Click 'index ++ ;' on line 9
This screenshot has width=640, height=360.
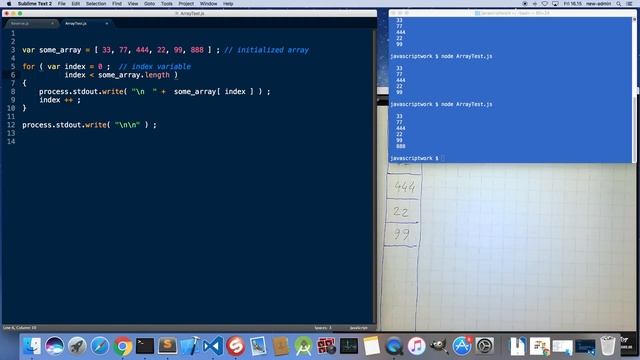click(60, 100)
